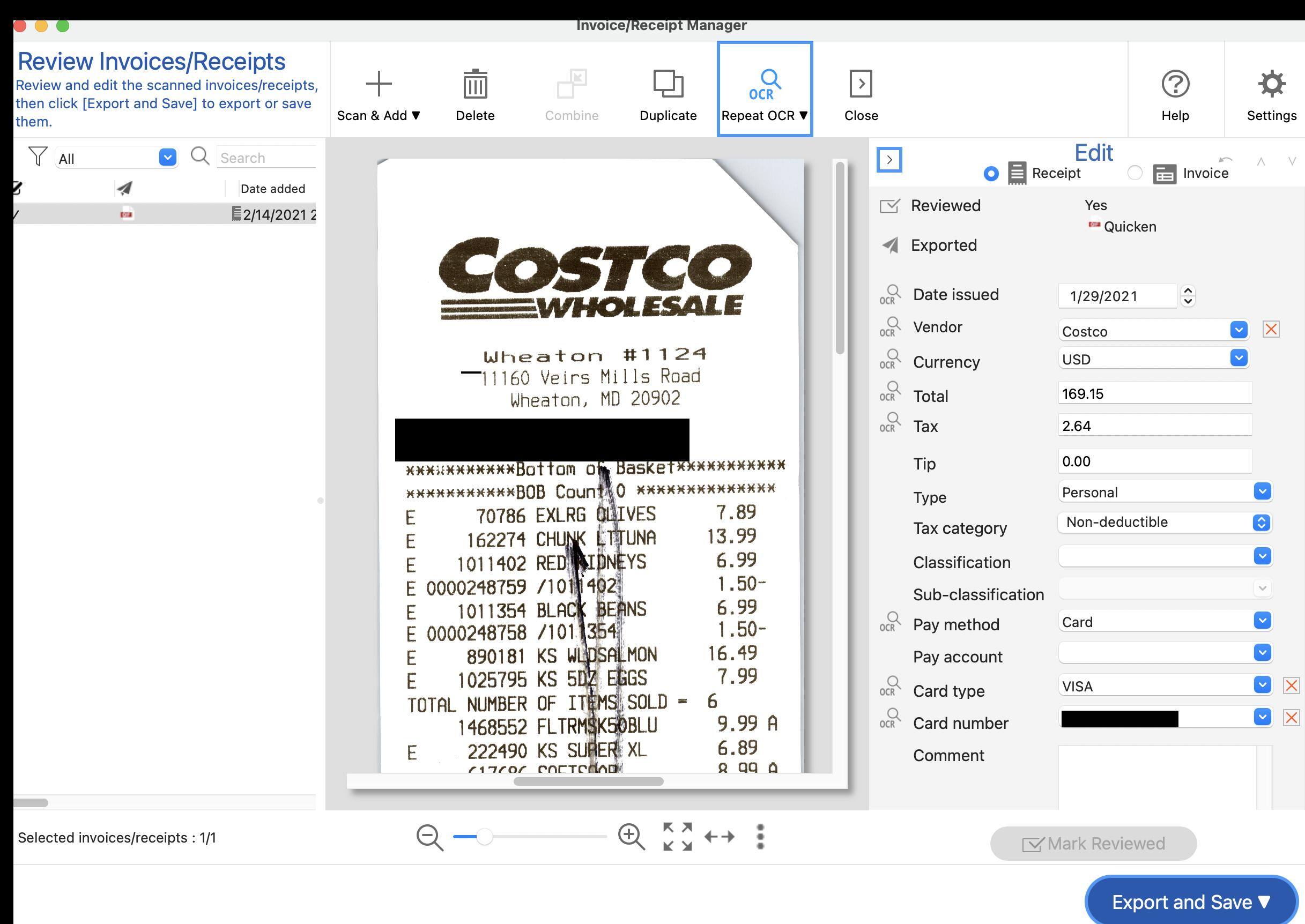Open the Export and Save menu
The width and height of the screenshot is (1305, 924).
1191,902
